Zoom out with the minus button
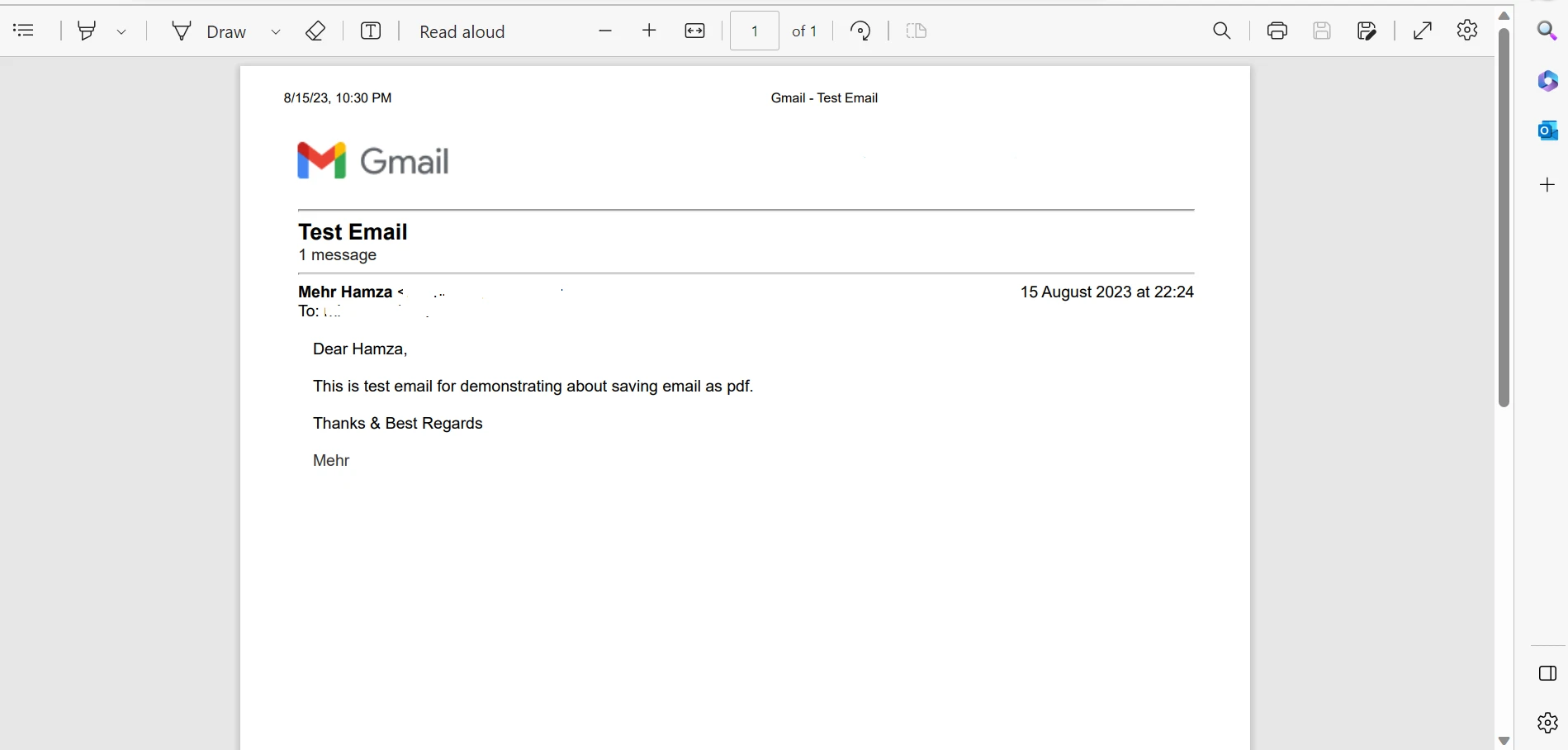 (x=605, y=31)
